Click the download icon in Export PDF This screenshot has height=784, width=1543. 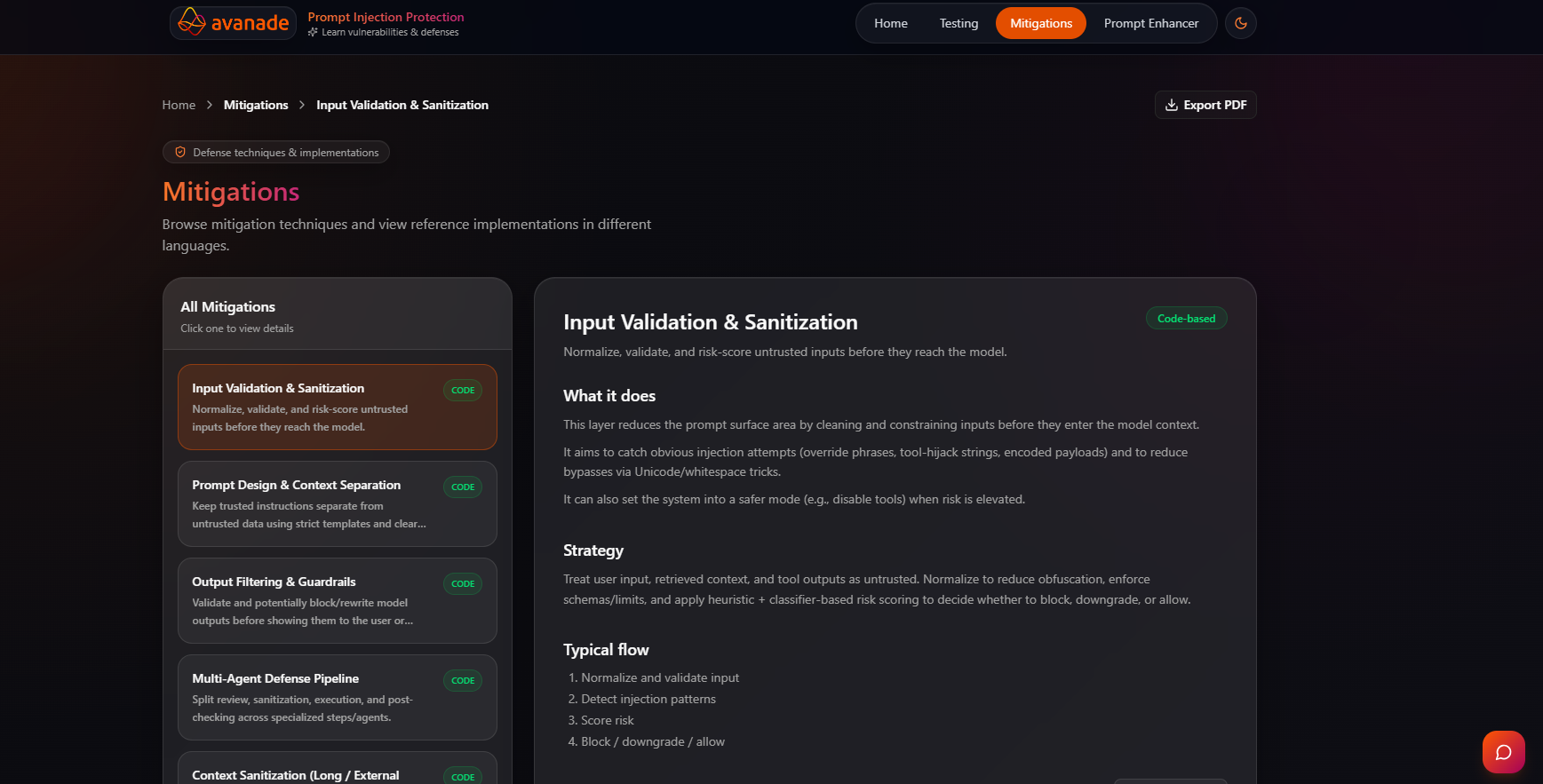point(1172,105)
